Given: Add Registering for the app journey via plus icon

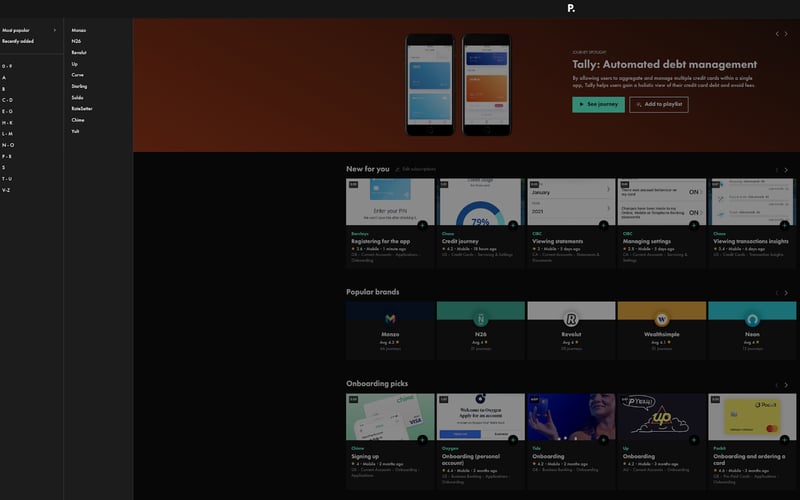Looking at the screenshot, I should click(x=422, y=225).
